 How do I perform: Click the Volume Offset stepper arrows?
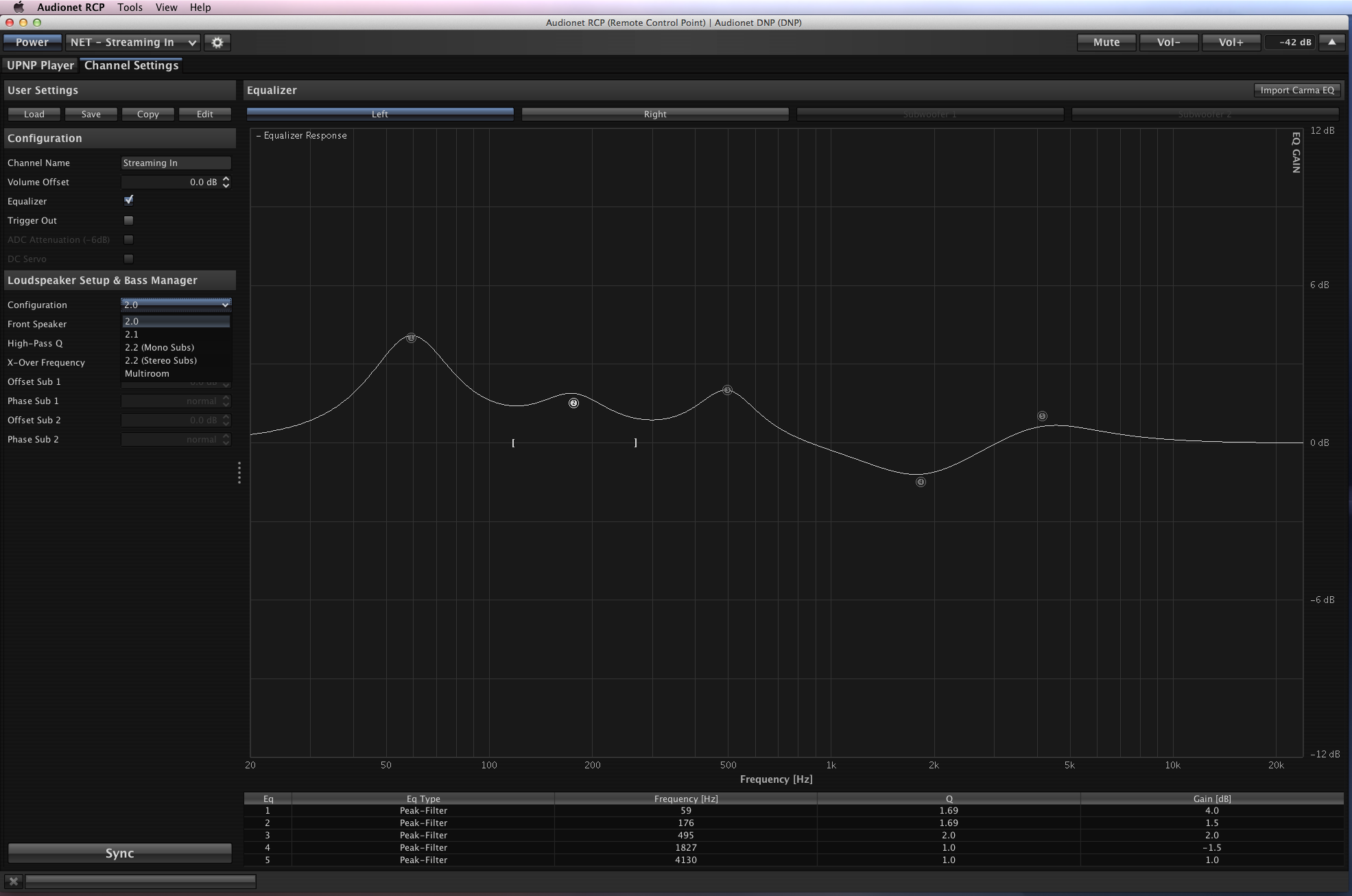(226, 182)
